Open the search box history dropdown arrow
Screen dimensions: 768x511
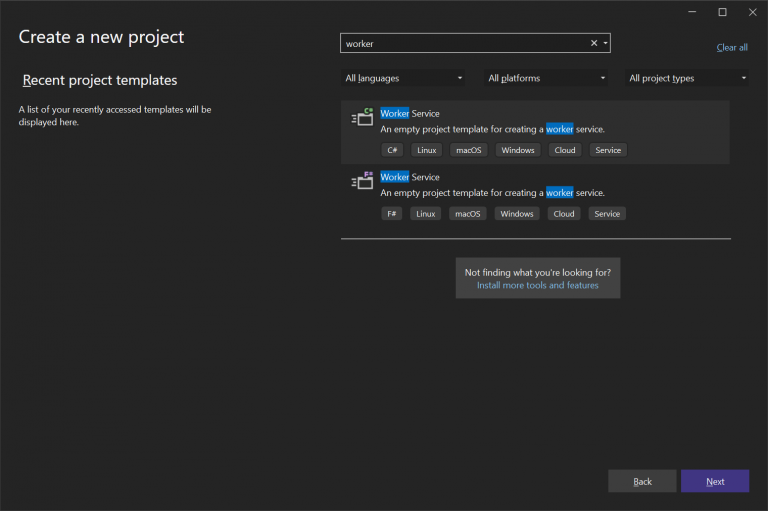point(605,43)
